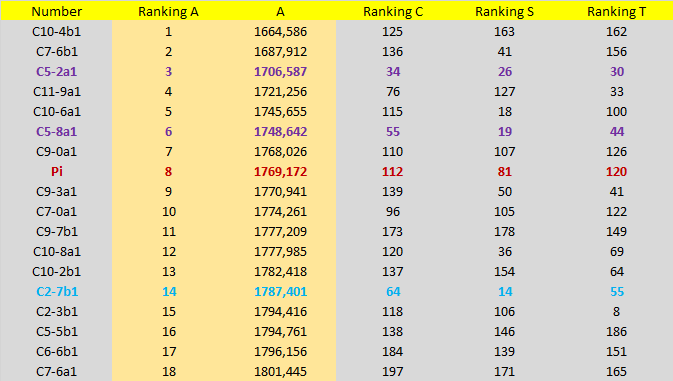Viewport: 673px width, 381px height.
Task: Click cell with value 1769,172
Action: pos(280,172)
